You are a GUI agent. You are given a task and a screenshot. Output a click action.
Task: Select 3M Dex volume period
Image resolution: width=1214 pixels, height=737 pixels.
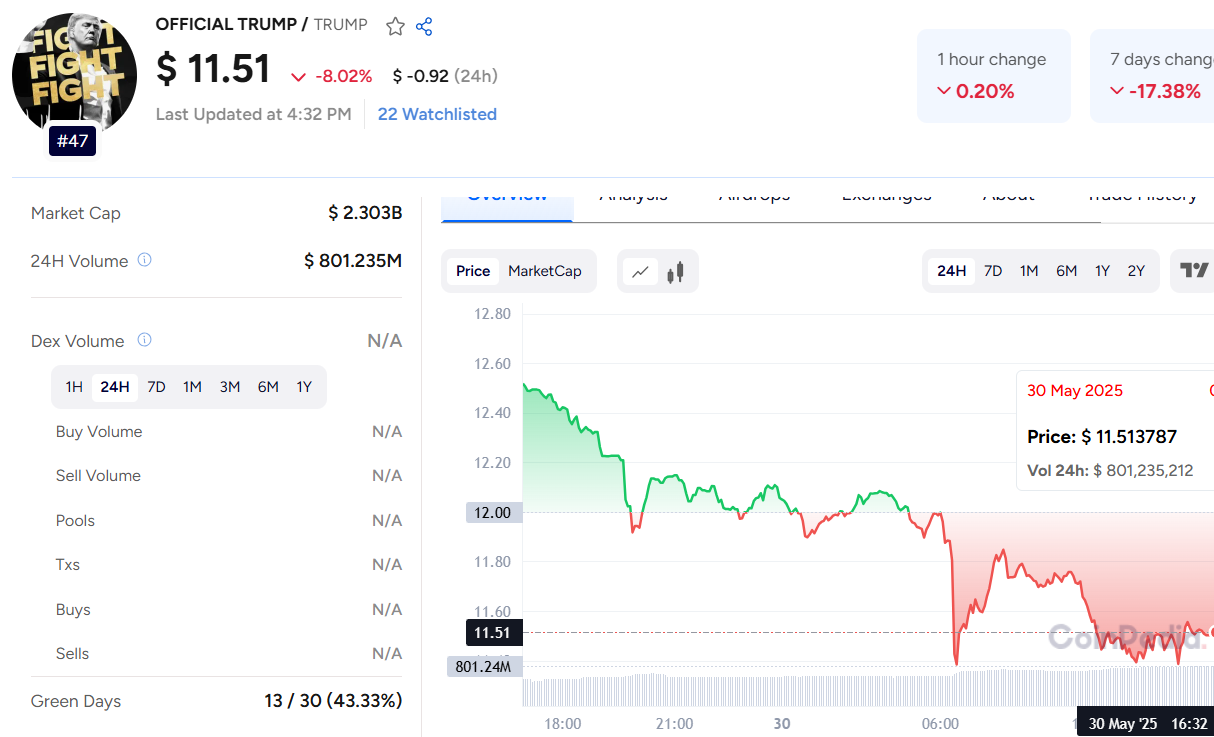coord(230,387)
